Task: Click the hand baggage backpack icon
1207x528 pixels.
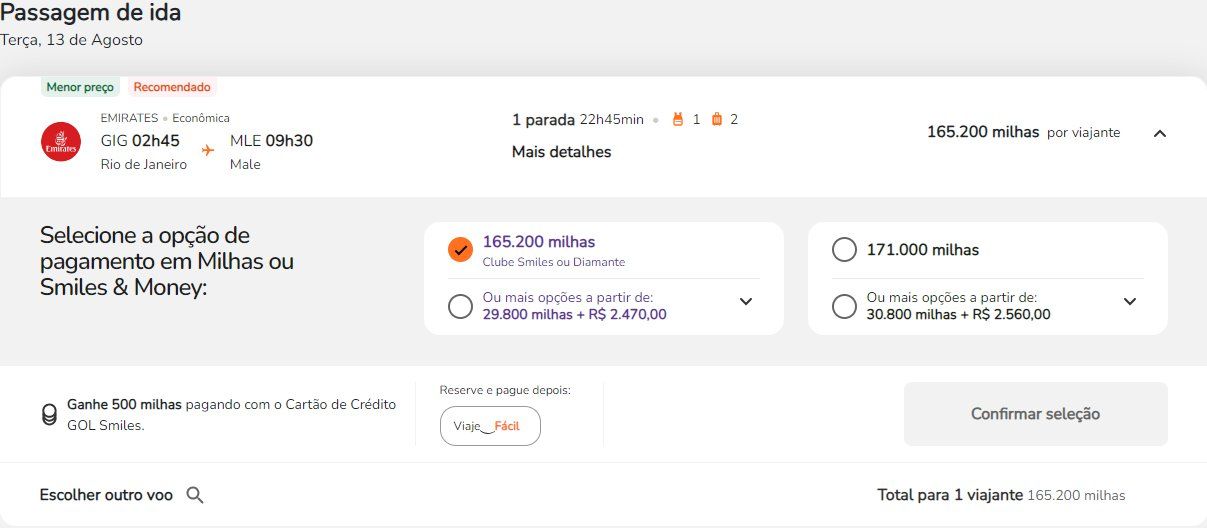Action: coord(678,120)
